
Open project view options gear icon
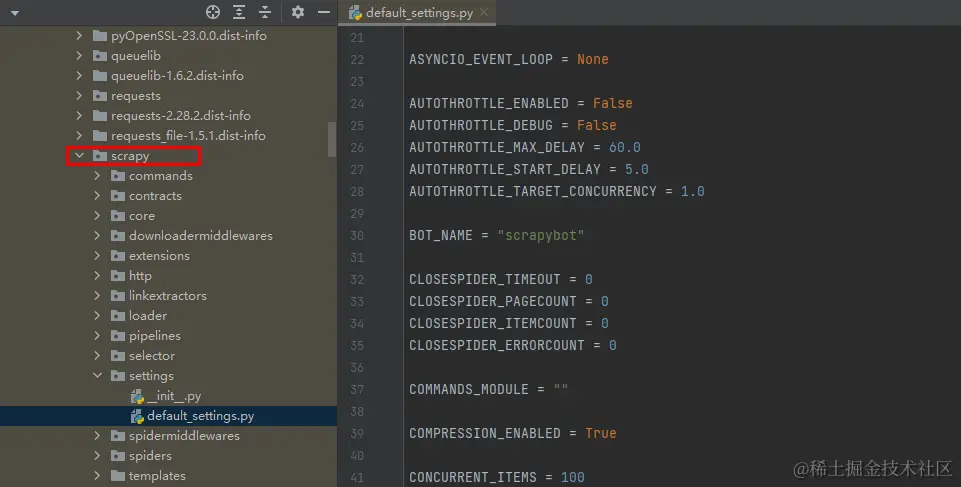coord(298,12)
